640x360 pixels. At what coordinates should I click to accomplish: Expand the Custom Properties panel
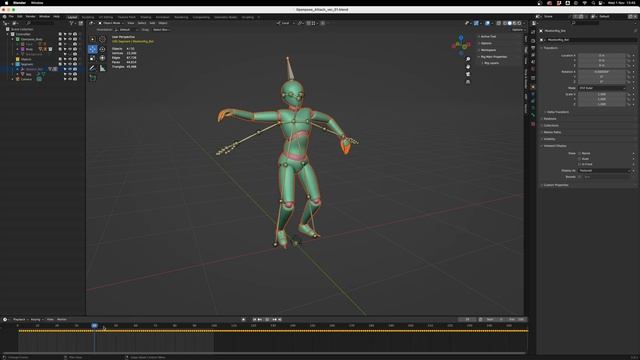tap(556, 185)
